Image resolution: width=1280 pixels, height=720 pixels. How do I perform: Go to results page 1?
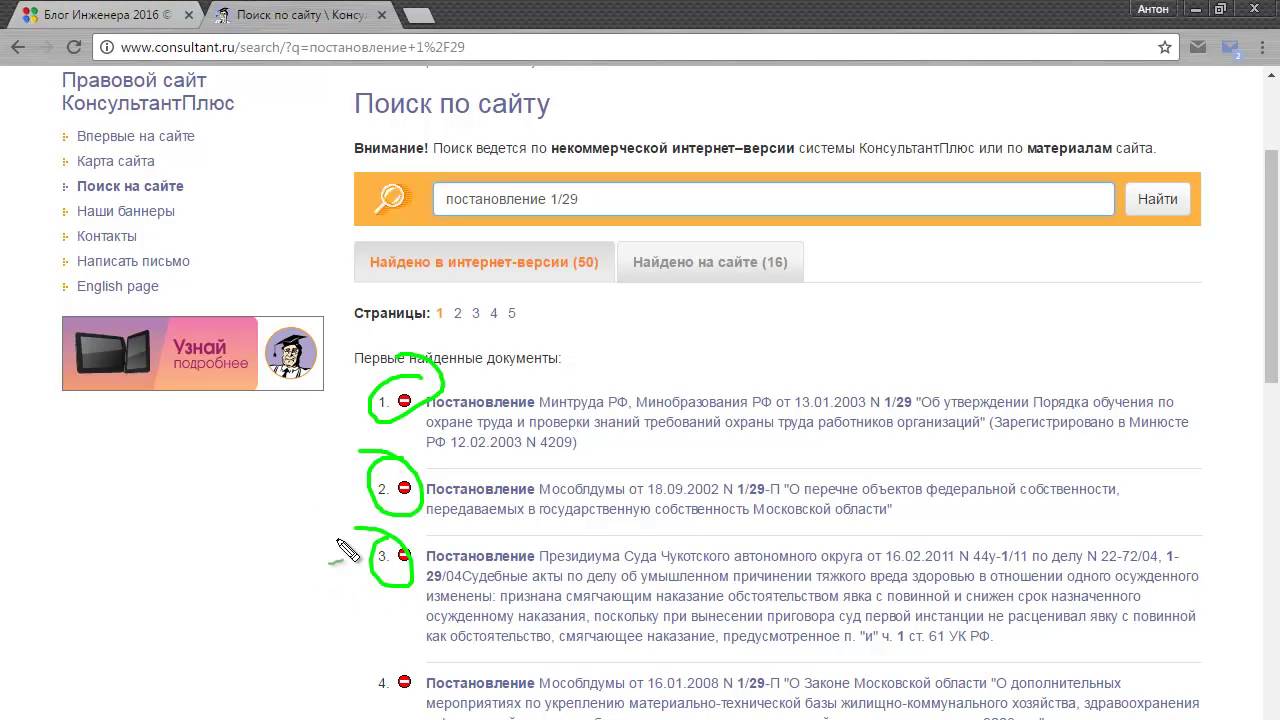tap(439, 313)
